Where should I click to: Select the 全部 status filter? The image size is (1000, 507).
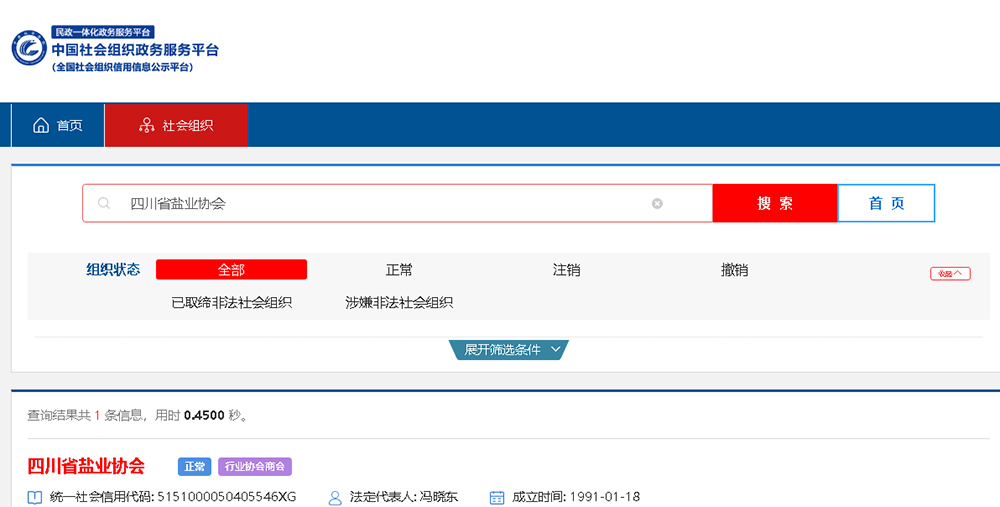(x=232, y=270)
